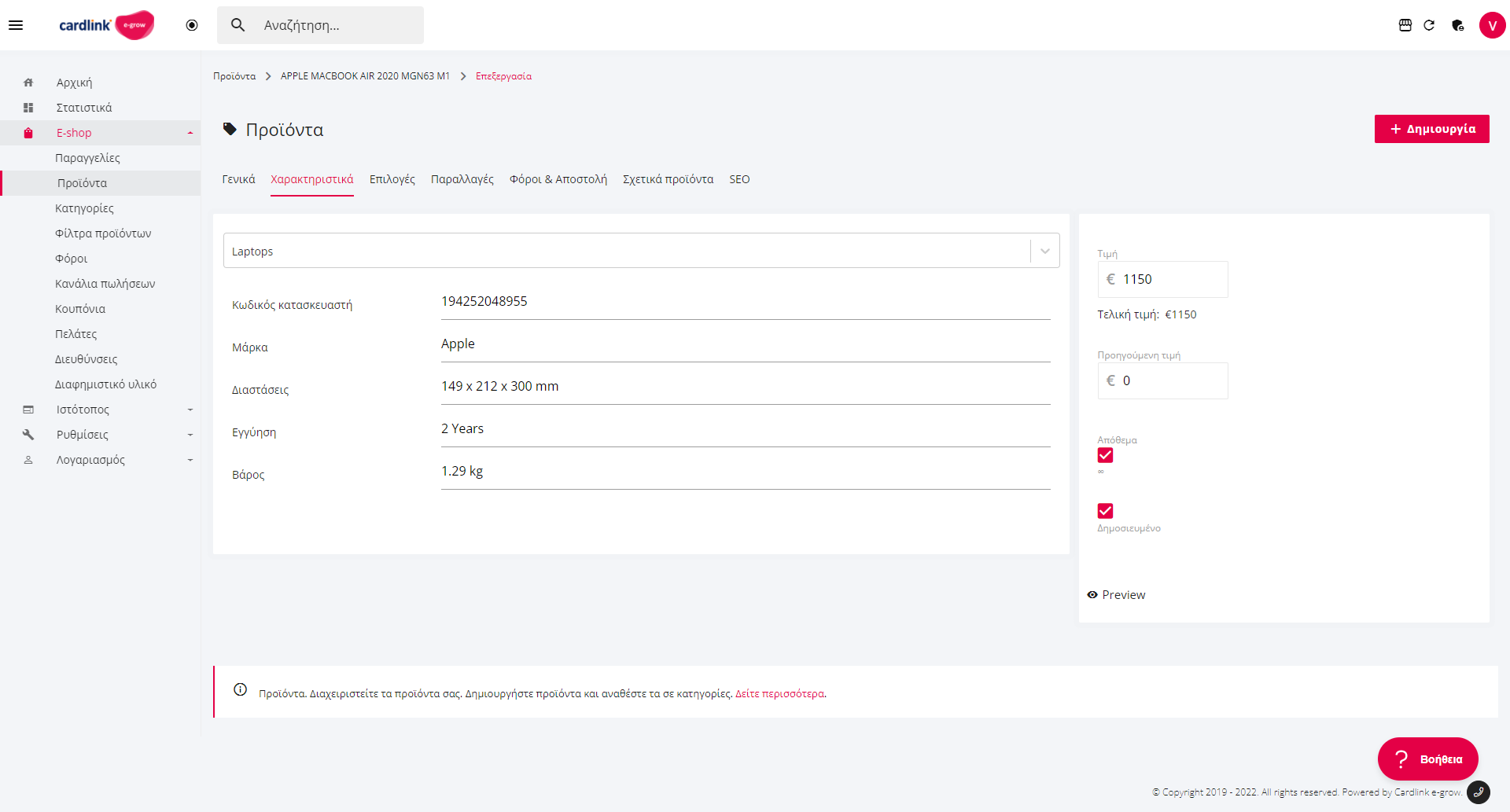Viewport: 1510px width, 812px height.
Task: Open Κατηγορίες in the sidebar
Action: click(84, 208)
